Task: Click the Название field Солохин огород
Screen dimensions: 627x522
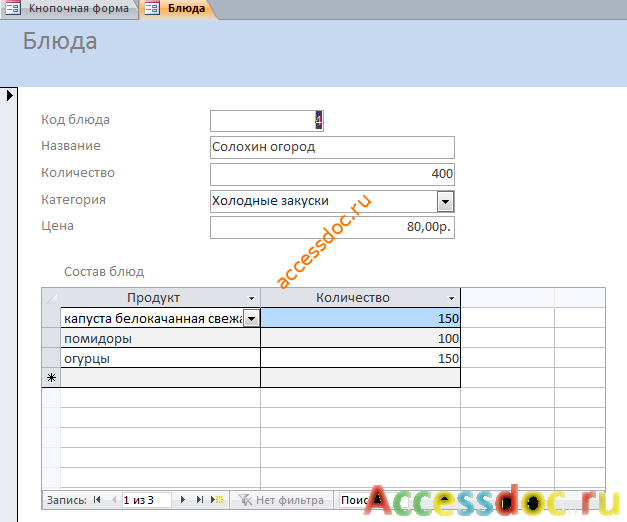Action: coord(332,147)
